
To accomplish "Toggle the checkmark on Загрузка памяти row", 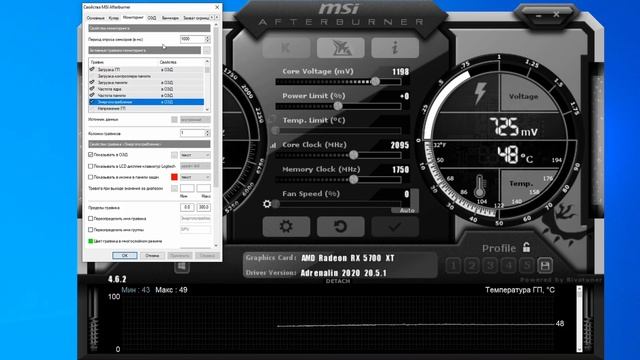I will (x=92, y=82).
